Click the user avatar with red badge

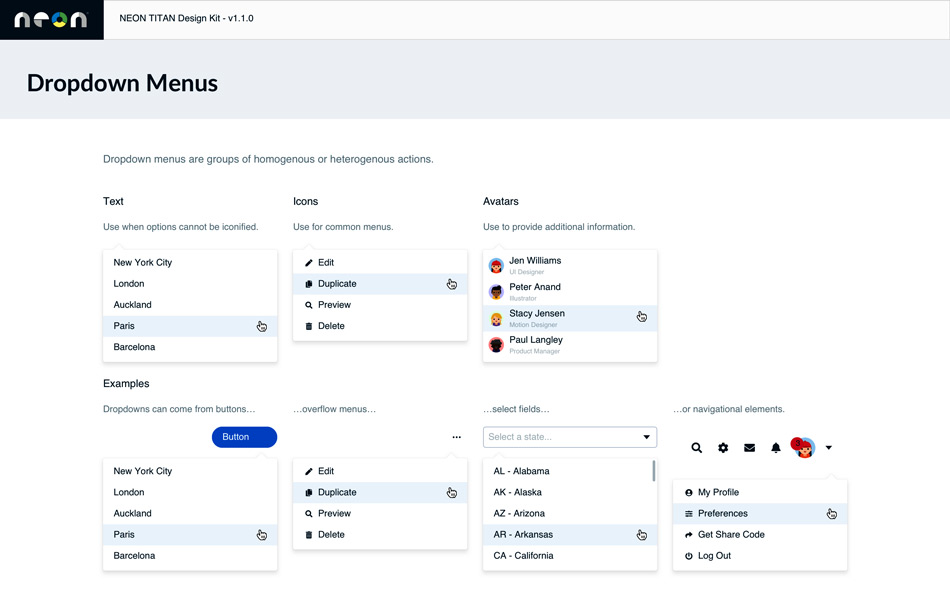pos(804,447)
